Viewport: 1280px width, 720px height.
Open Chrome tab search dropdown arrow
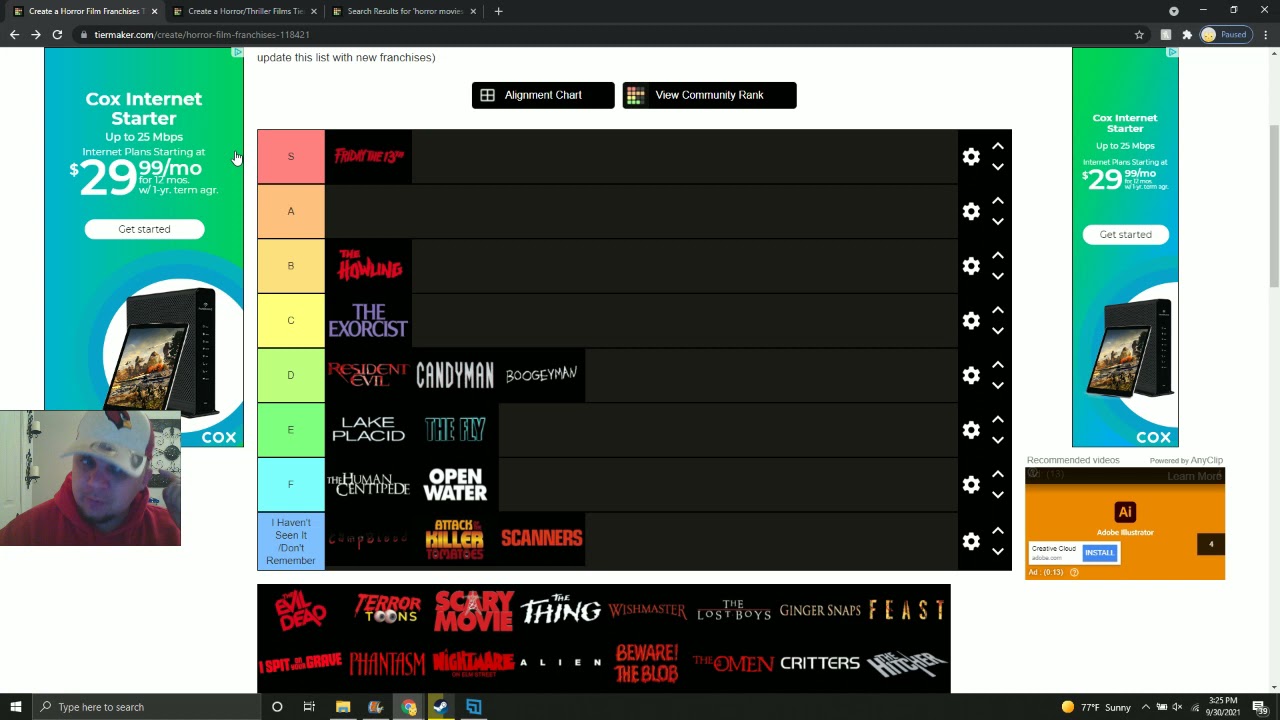(x=1174, y=11)
